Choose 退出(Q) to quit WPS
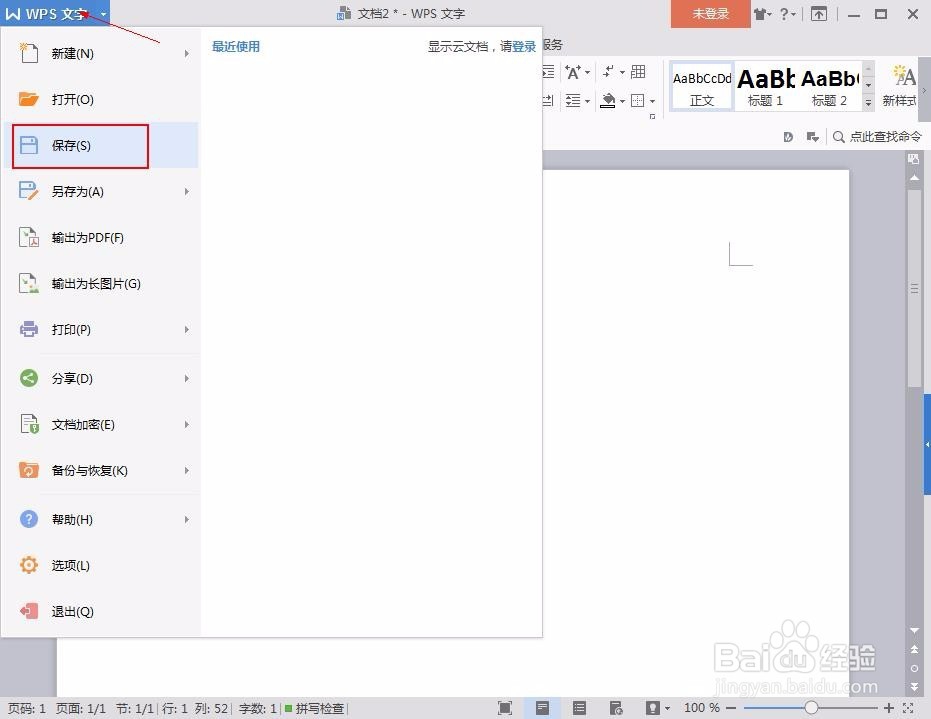This screenshot has width=931, height=719. coord(100,612)
